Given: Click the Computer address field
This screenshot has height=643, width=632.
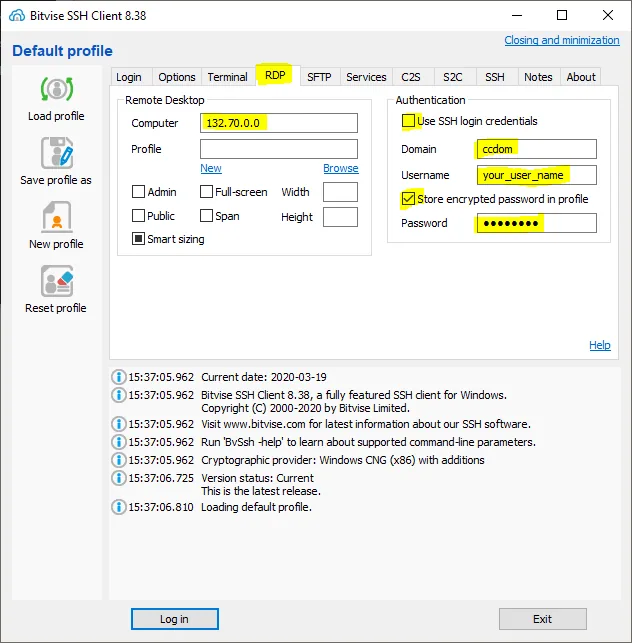Looking at the screenshot, I should pos(279,123).
